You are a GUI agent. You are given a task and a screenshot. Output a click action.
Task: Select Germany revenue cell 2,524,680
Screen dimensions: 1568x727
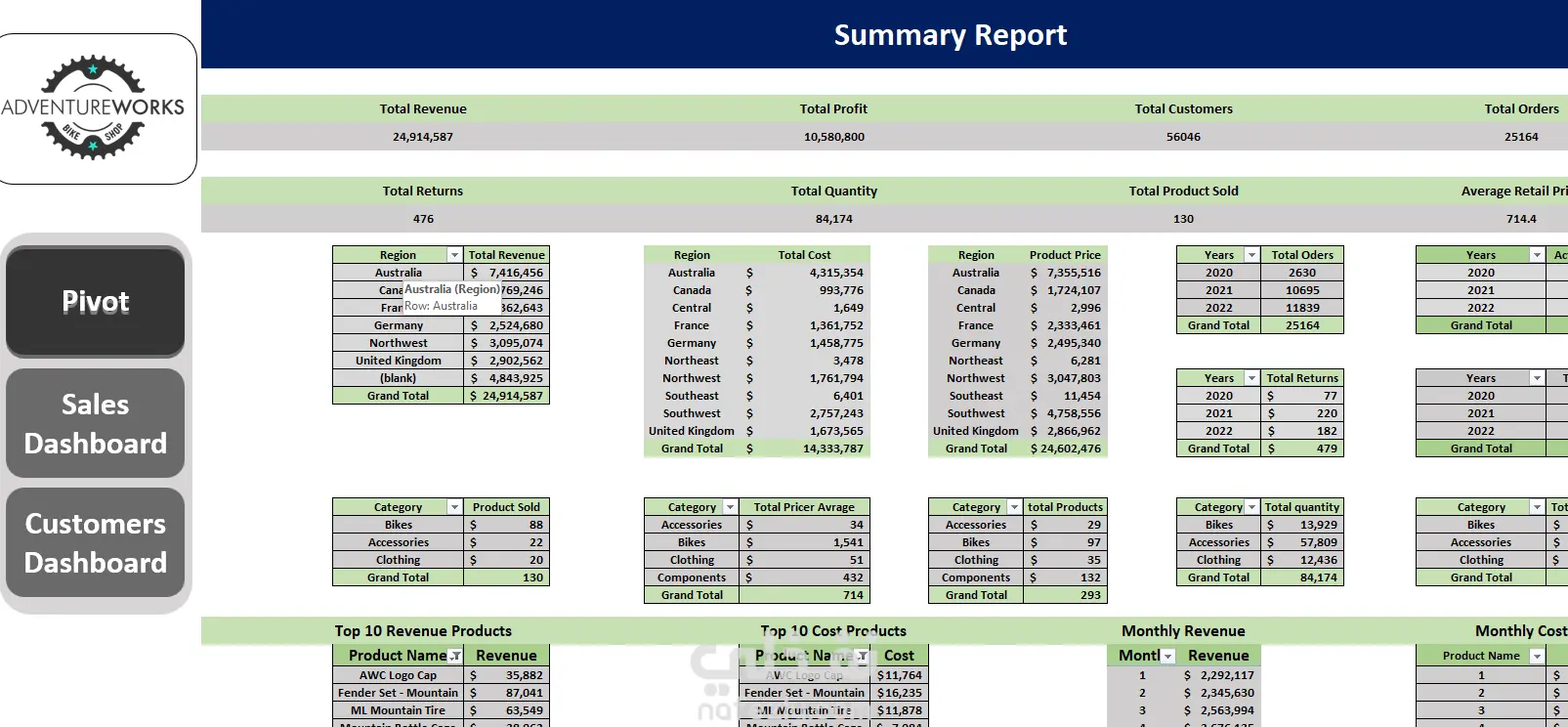pyautogui.click(x=506, y=325)
